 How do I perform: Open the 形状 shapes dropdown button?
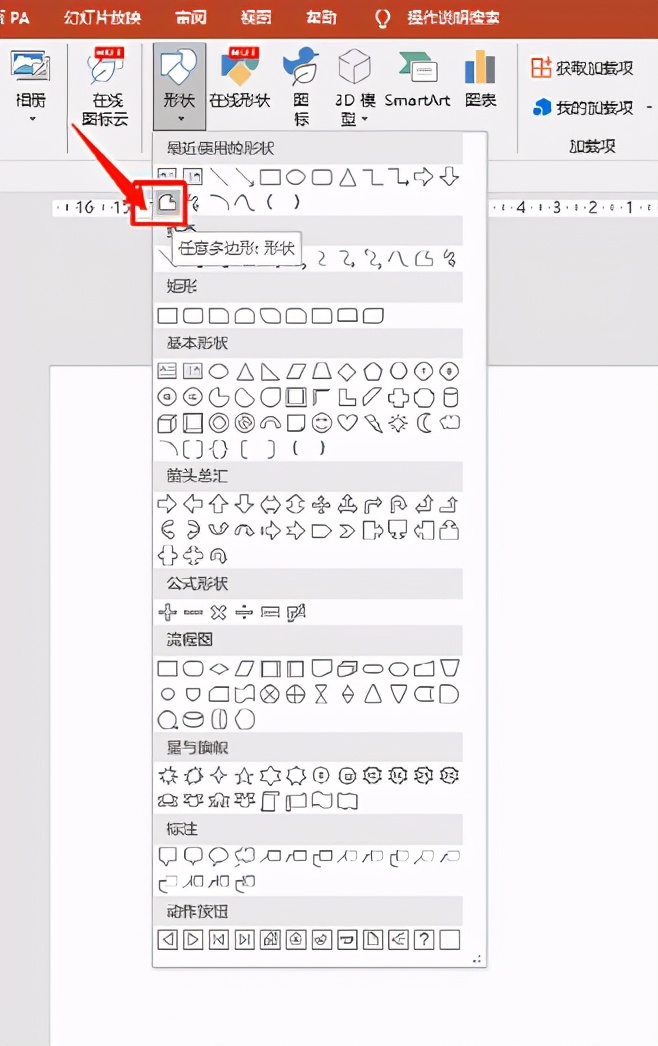coord(179,87)
